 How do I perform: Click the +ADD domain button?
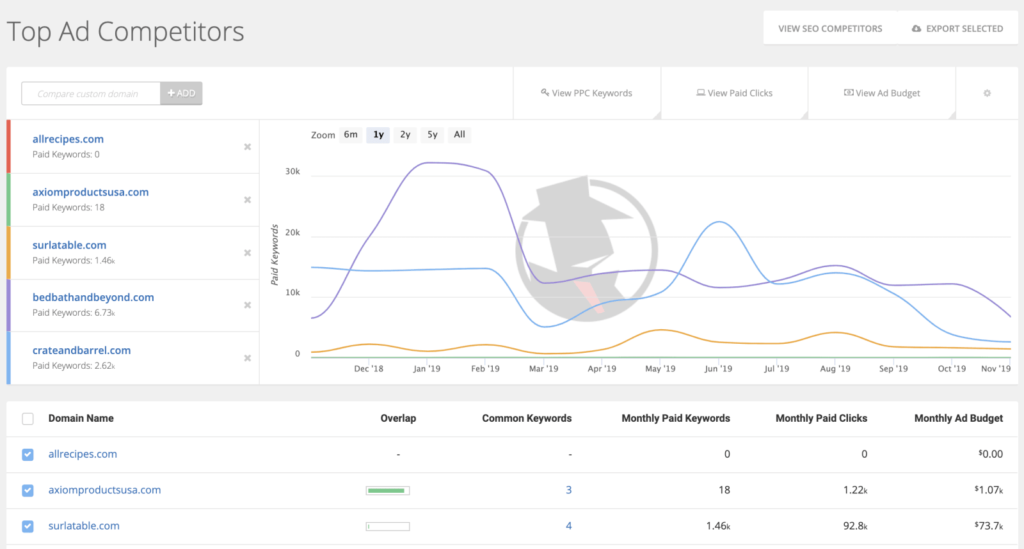[182, 93]
